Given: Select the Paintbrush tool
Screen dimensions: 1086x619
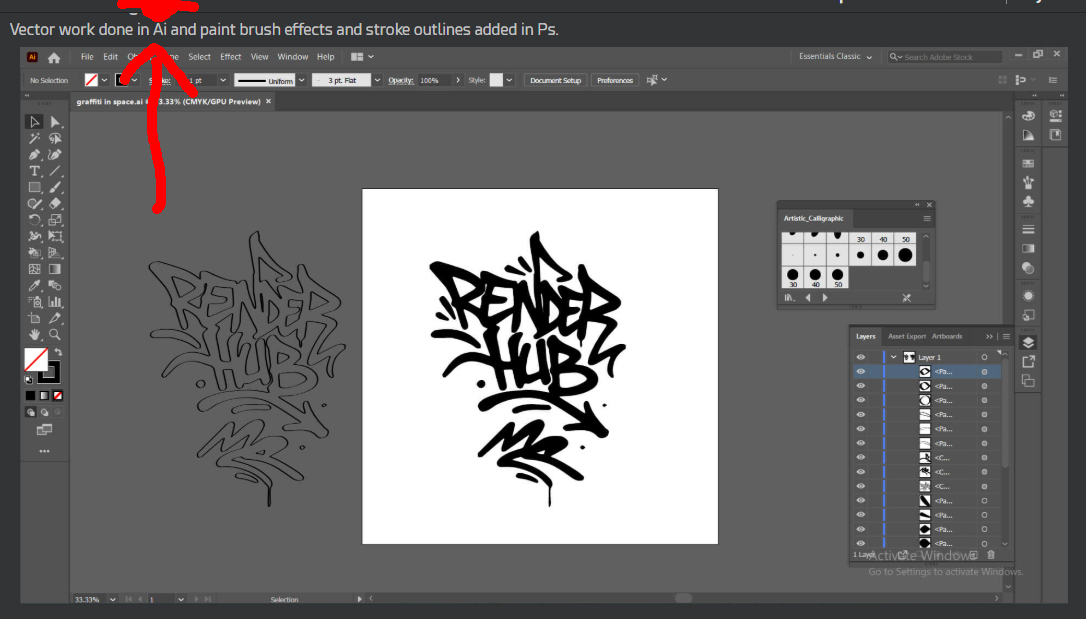Looking at the screenshot, I should point(55,188).
